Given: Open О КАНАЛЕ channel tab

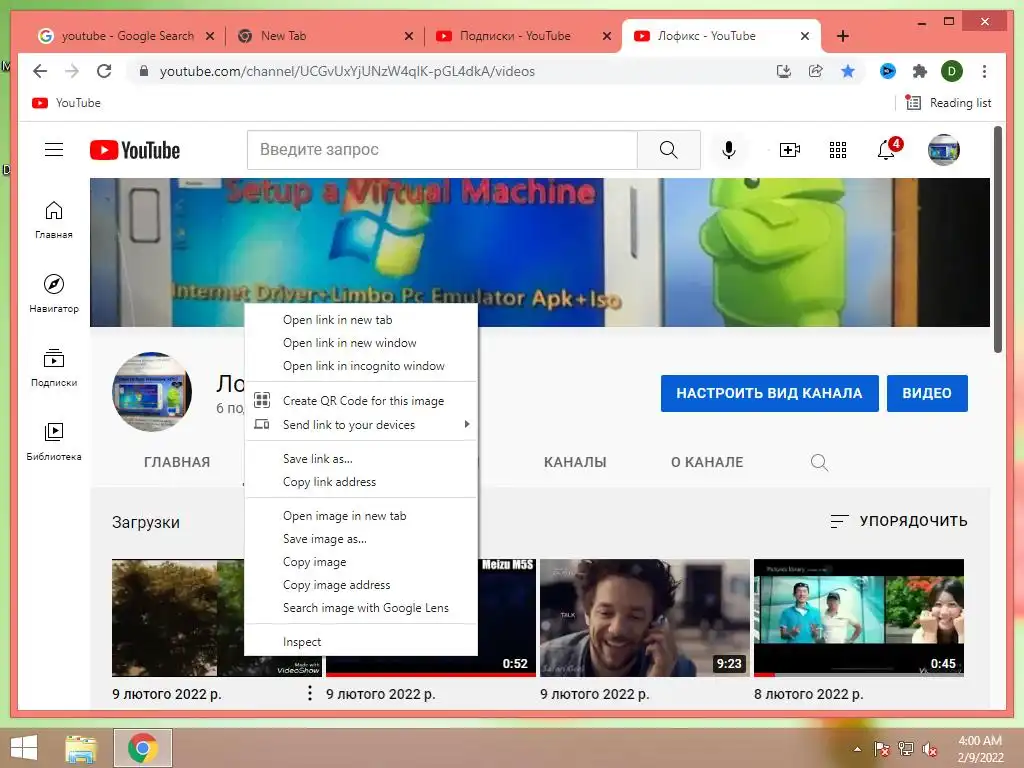Looking at the screenshot, I should click(707, 462).
